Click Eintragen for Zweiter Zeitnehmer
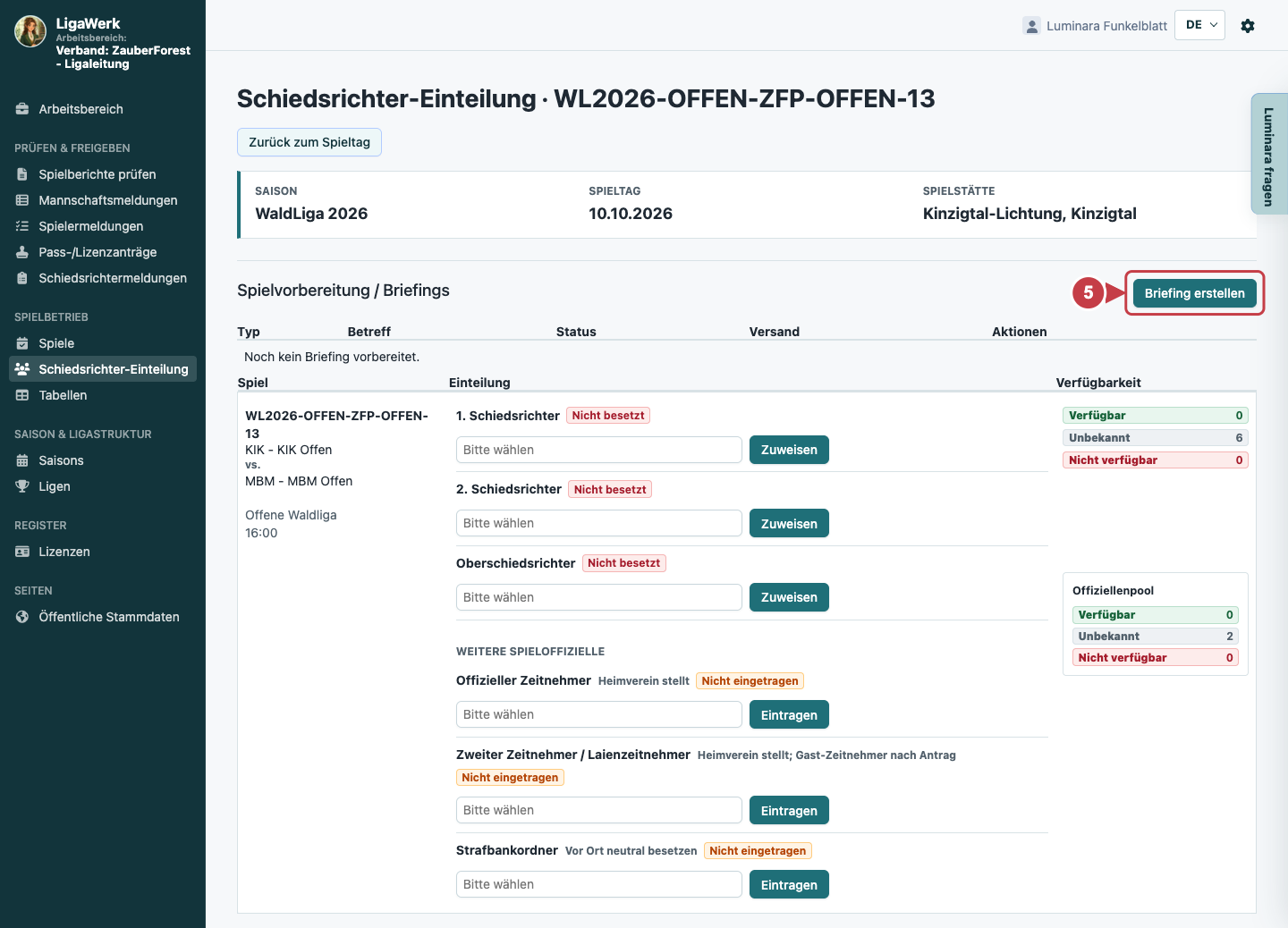Image resolution: width=1288 pixels, height=928 pixels. [789, 810]
